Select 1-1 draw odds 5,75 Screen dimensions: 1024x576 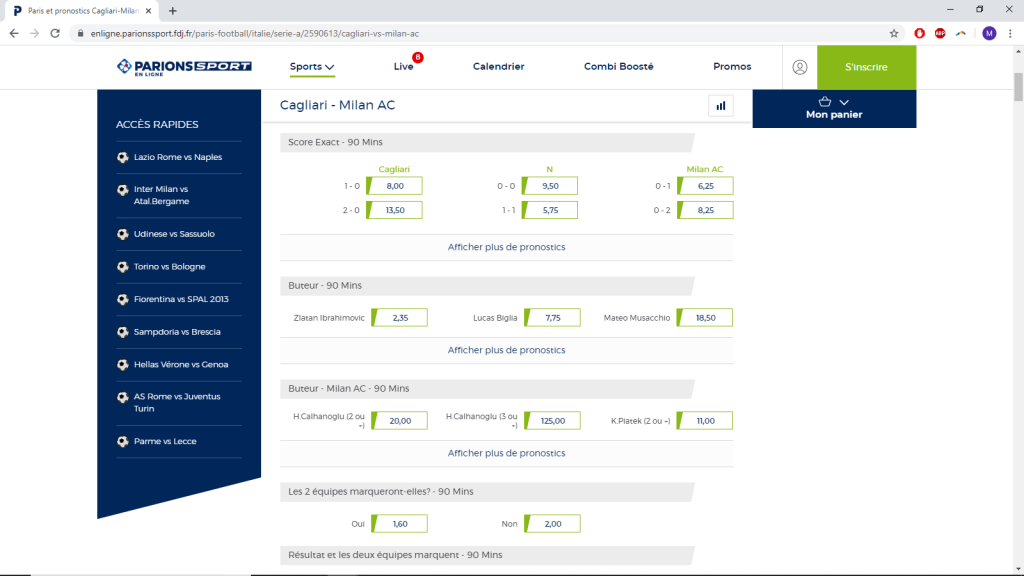(550, 210)
